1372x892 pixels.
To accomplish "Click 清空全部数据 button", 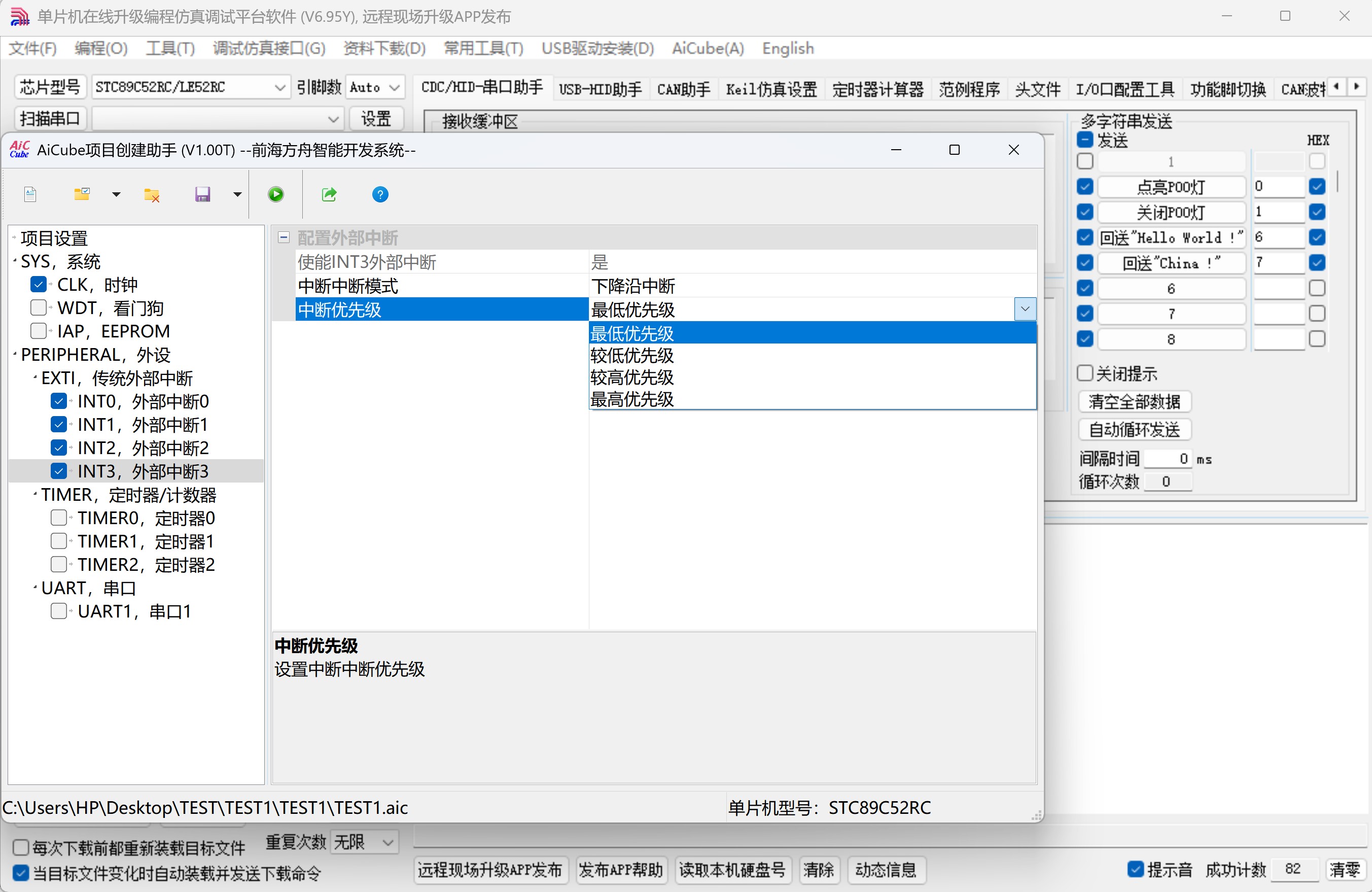I will tap(1135, 401).
